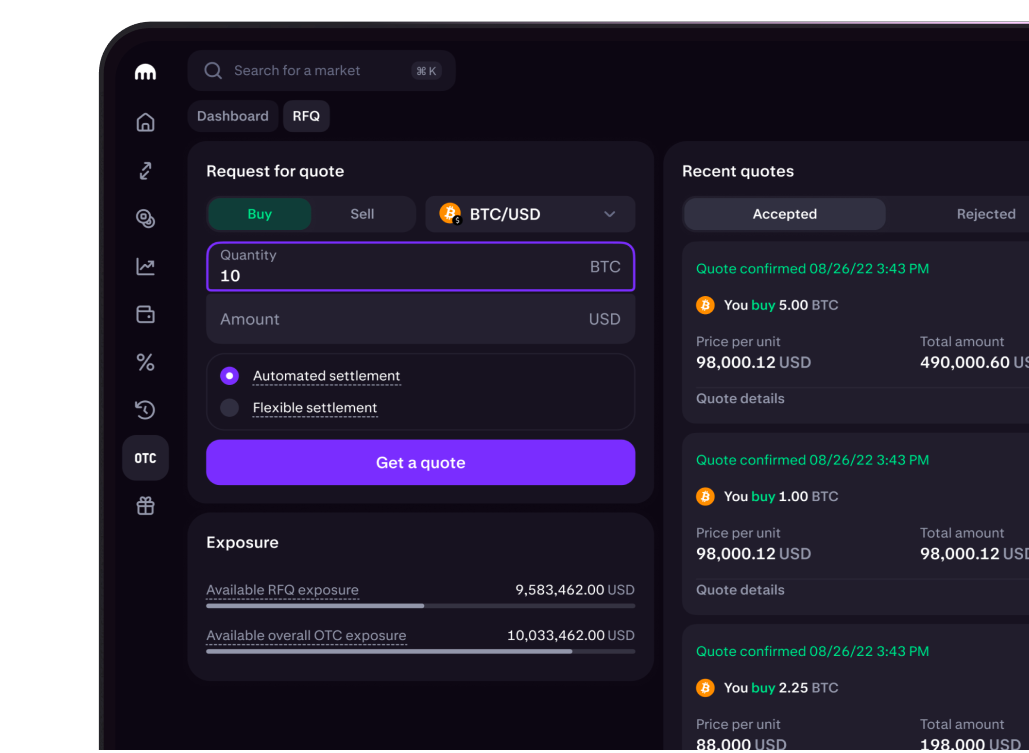Open the gift rewards icon in sidebar
The height and width of the screenshot is (753, 1029).
(145, 506)
